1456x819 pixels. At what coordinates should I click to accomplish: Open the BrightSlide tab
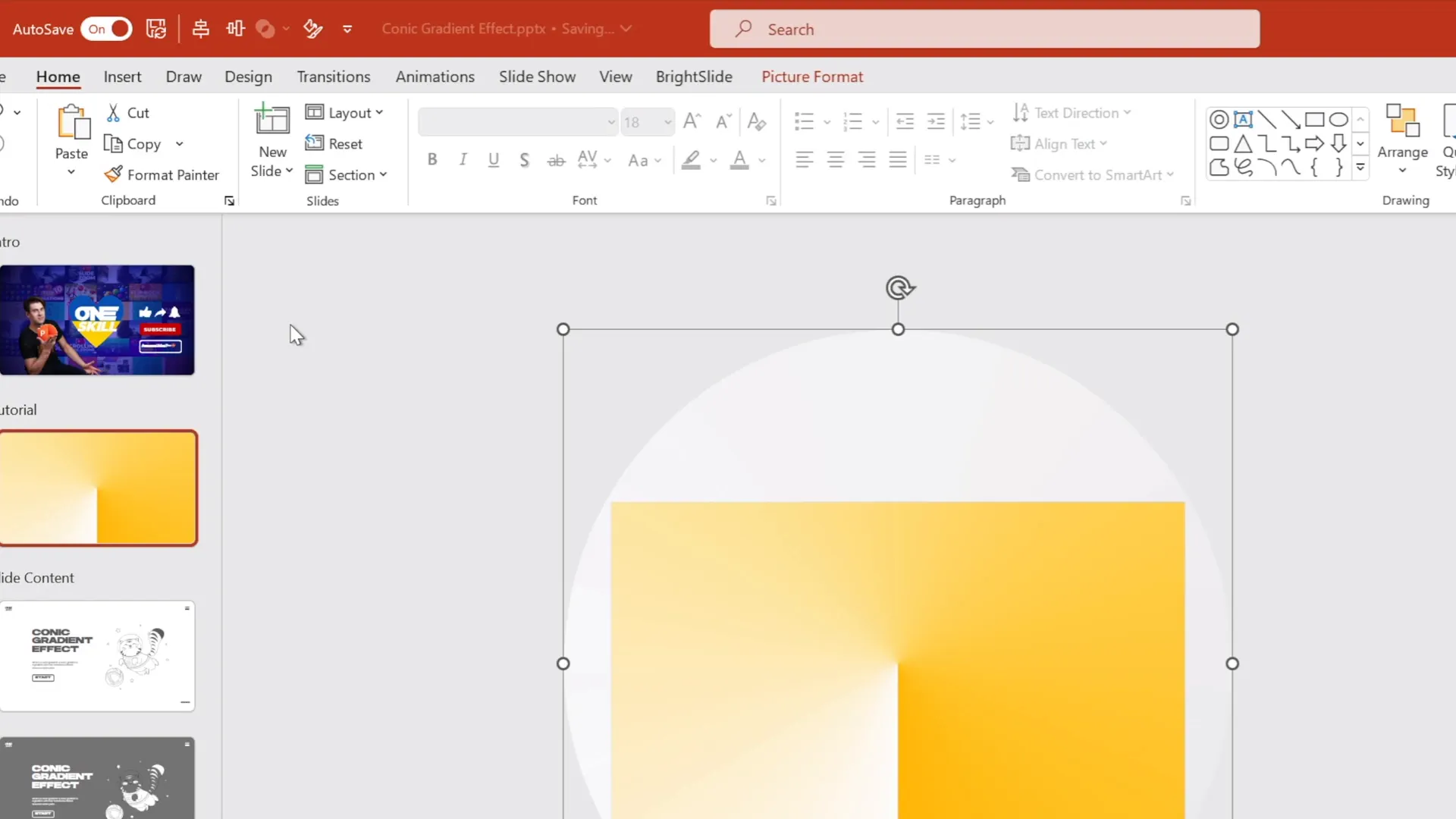(694, 77)
